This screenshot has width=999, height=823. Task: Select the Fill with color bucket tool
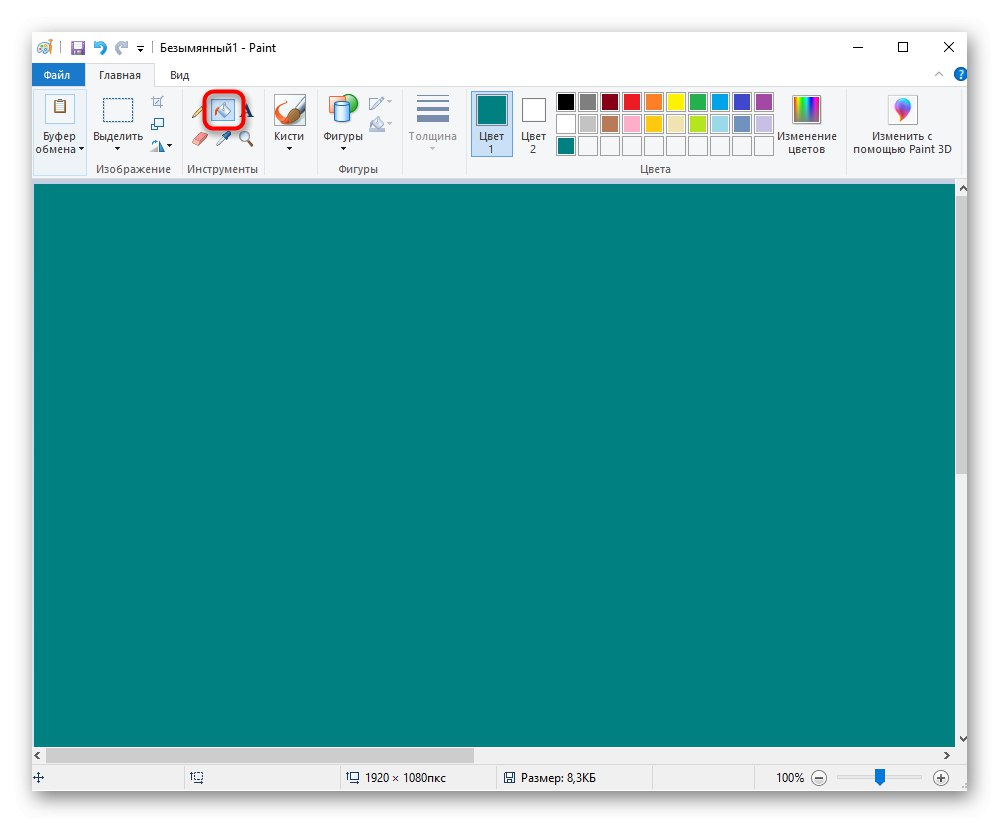[223, 110]
